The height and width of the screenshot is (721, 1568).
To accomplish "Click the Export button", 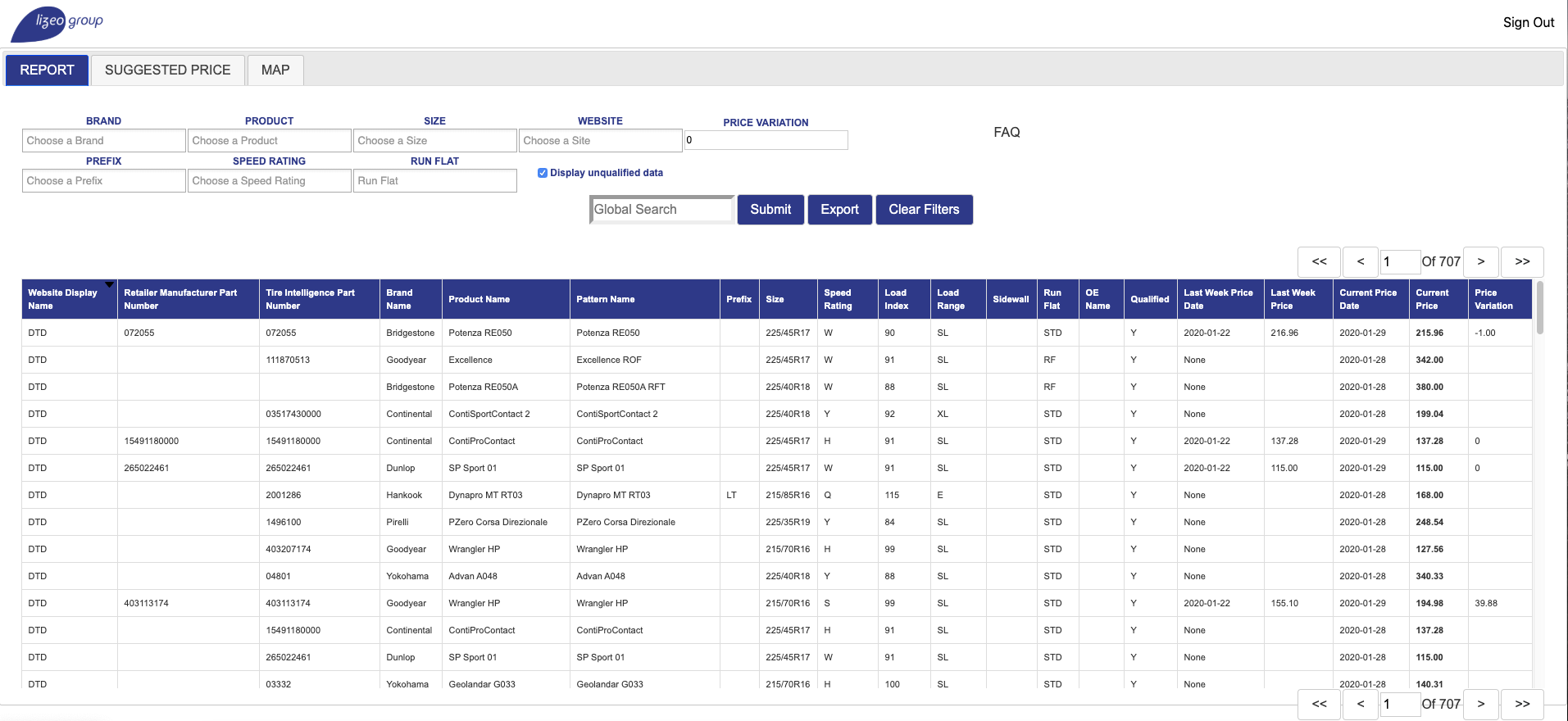I will pos(839,210).
